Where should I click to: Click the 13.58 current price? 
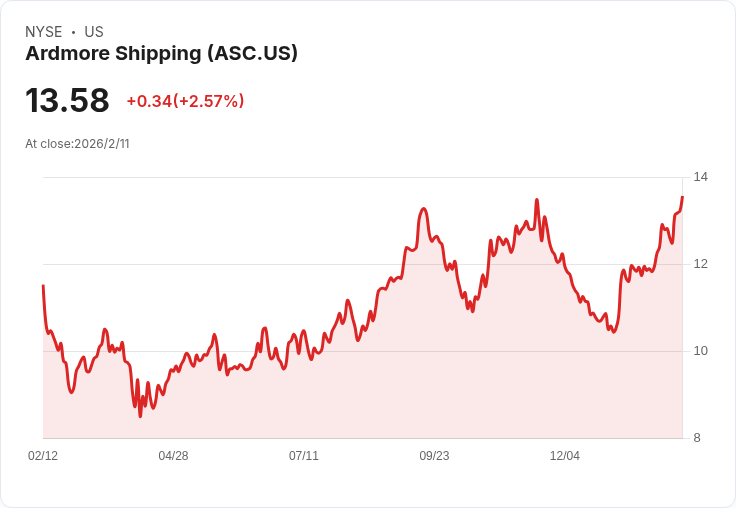tap(67, 100)
